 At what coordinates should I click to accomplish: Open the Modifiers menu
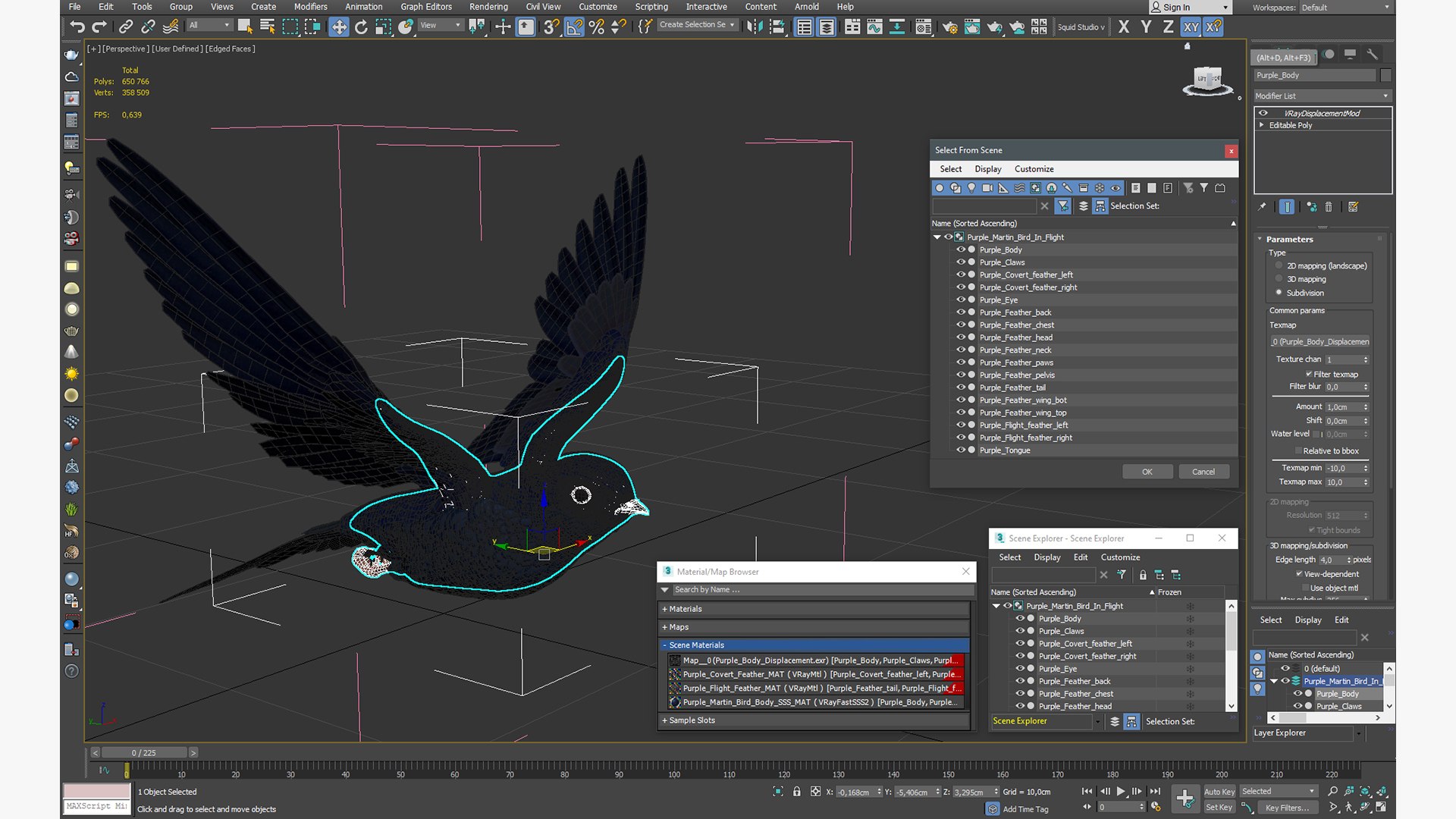pyautogui.click(x=311, y=7)
